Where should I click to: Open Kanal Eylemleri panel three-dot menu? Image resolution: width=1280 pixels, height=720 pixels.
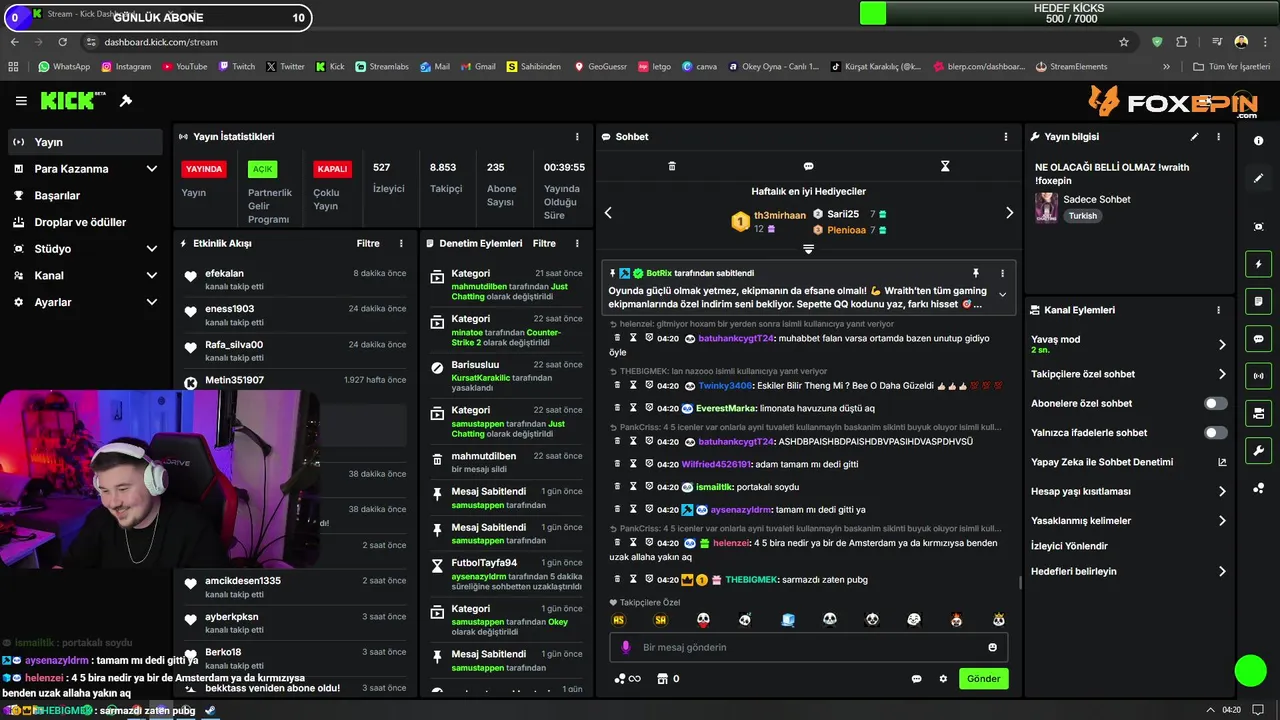coord(1218,310)
